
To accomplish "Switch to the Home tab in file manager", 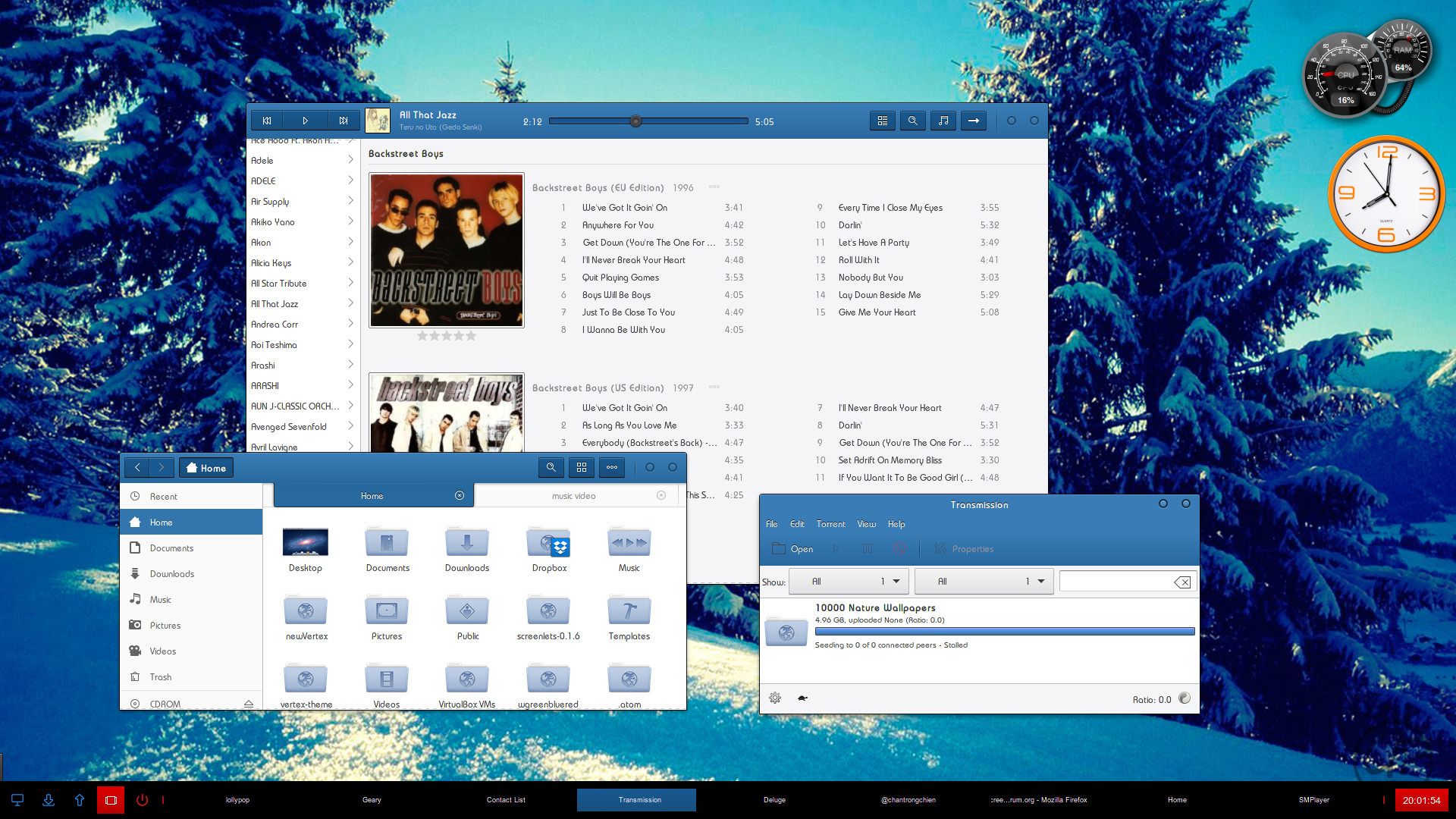I will pyautogui.click(x=373, y=495).
